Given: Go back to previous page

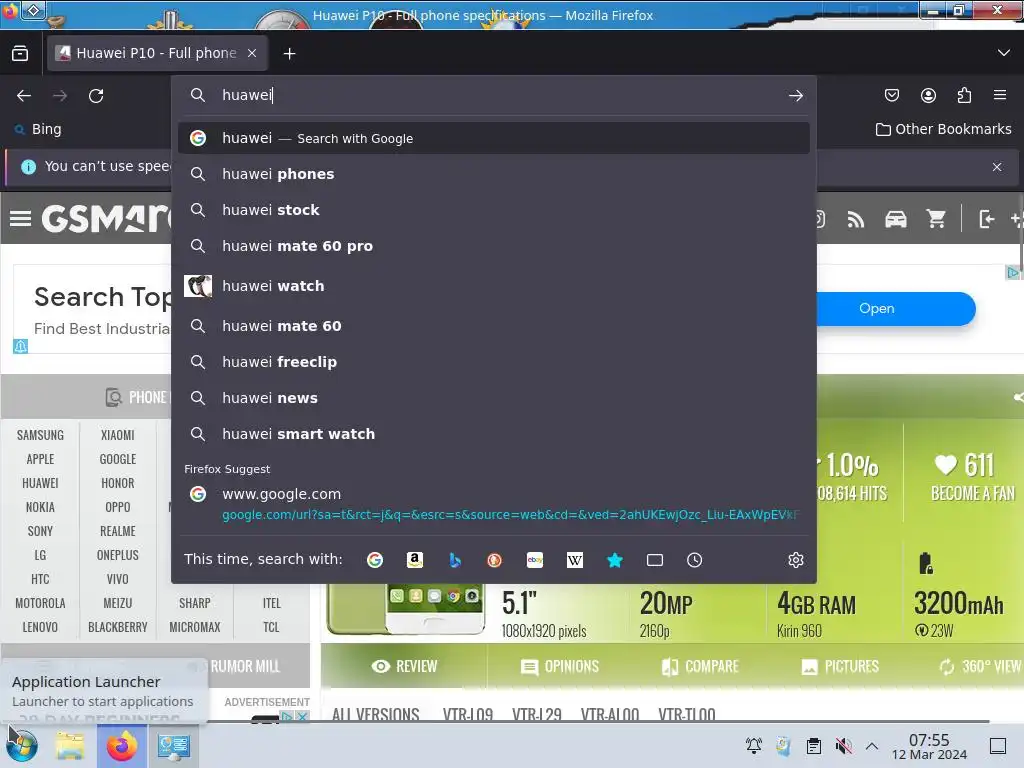Looking at the screenshot, I should tap(24, 96).
